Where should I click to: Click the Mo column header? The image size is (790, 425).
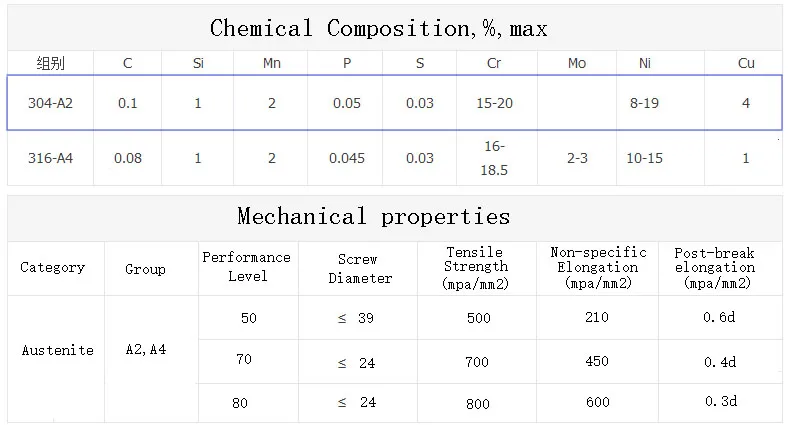pyautogui.click(x=577, y=63)
